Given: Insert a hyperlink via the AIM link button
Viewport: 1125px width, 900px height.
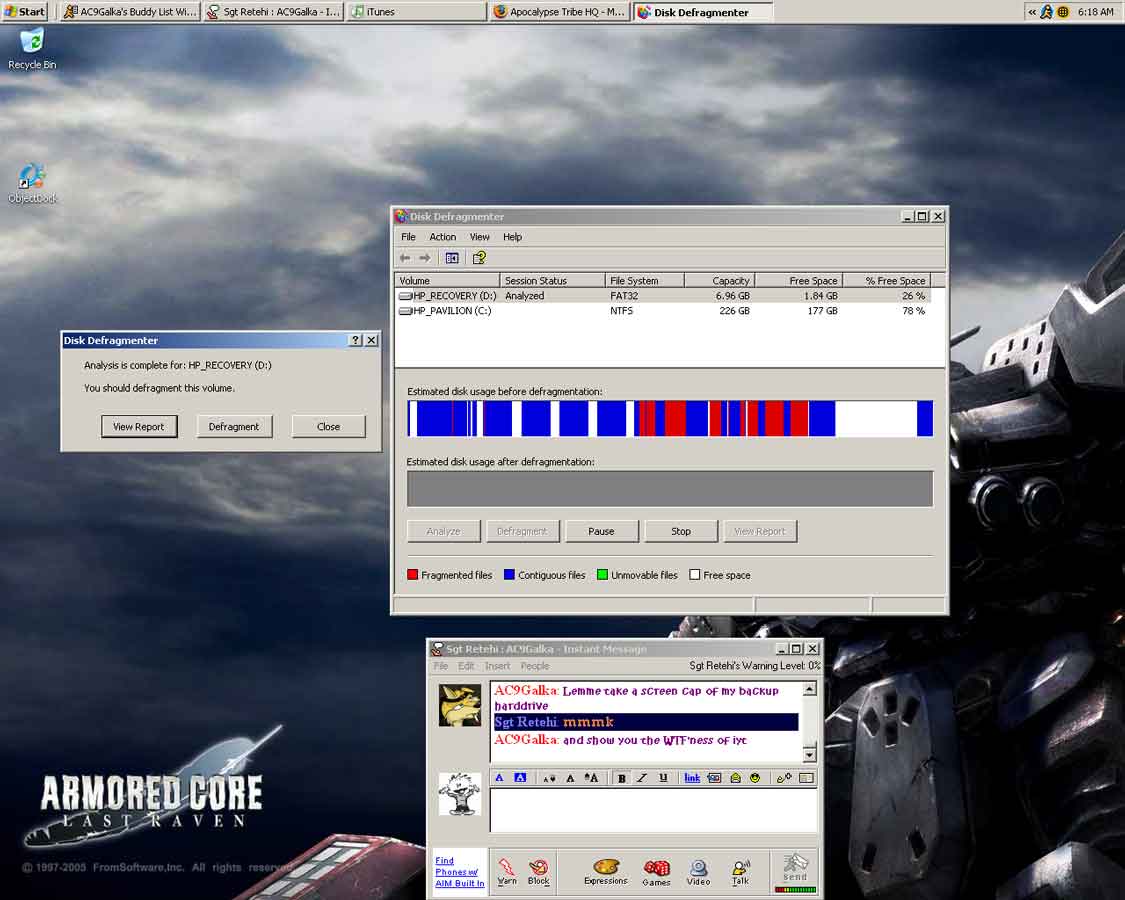Looking at the screenshot, I should [692, 778].
